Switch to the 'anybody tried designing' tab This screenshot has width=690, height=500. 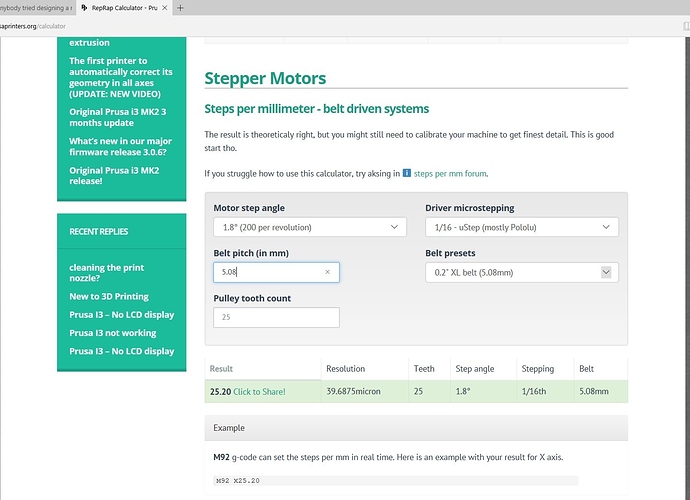[37, 8]
